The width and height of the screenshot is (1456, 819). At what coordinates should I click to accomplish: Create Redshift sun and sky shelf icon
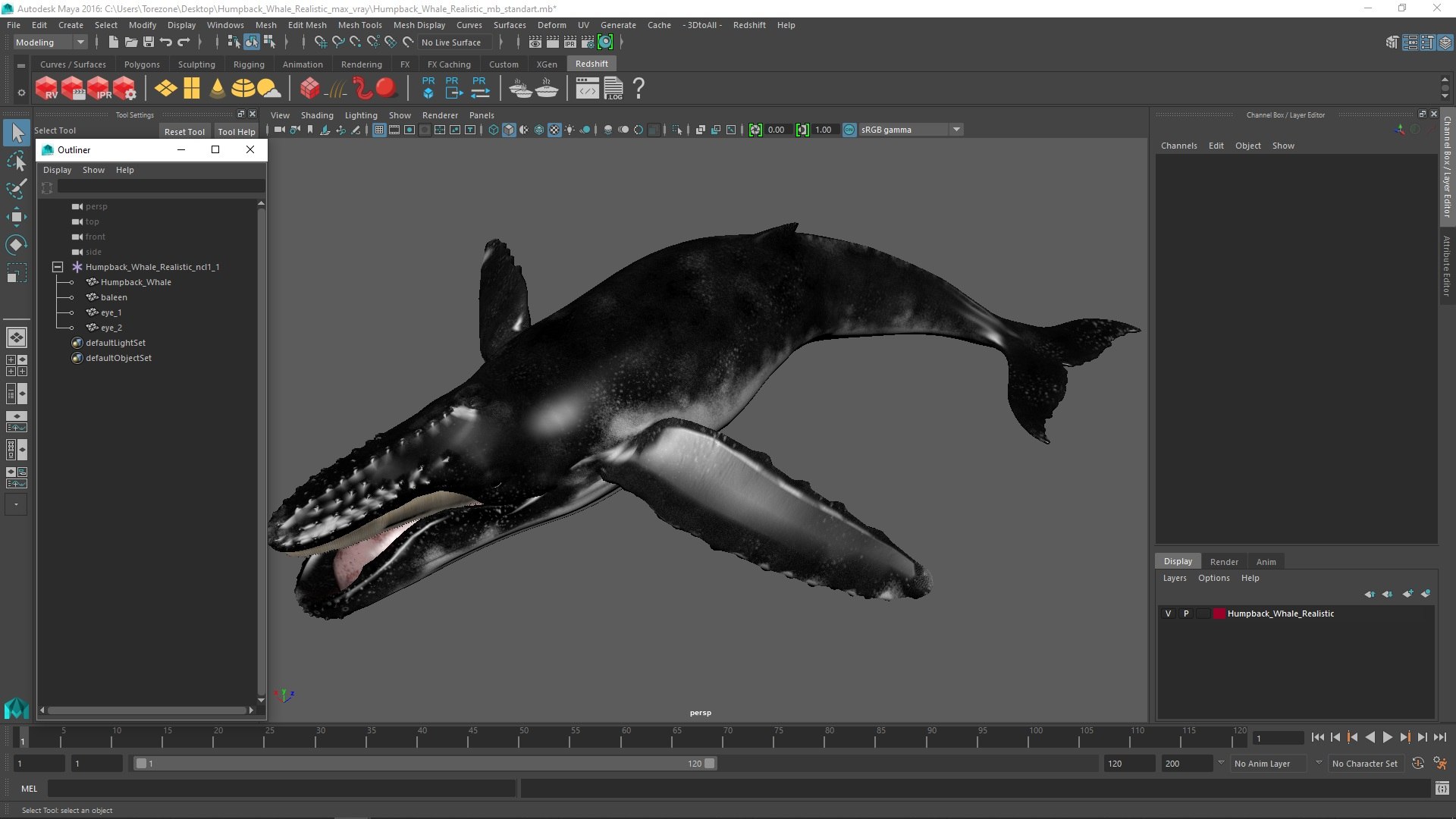pos(268,88)
